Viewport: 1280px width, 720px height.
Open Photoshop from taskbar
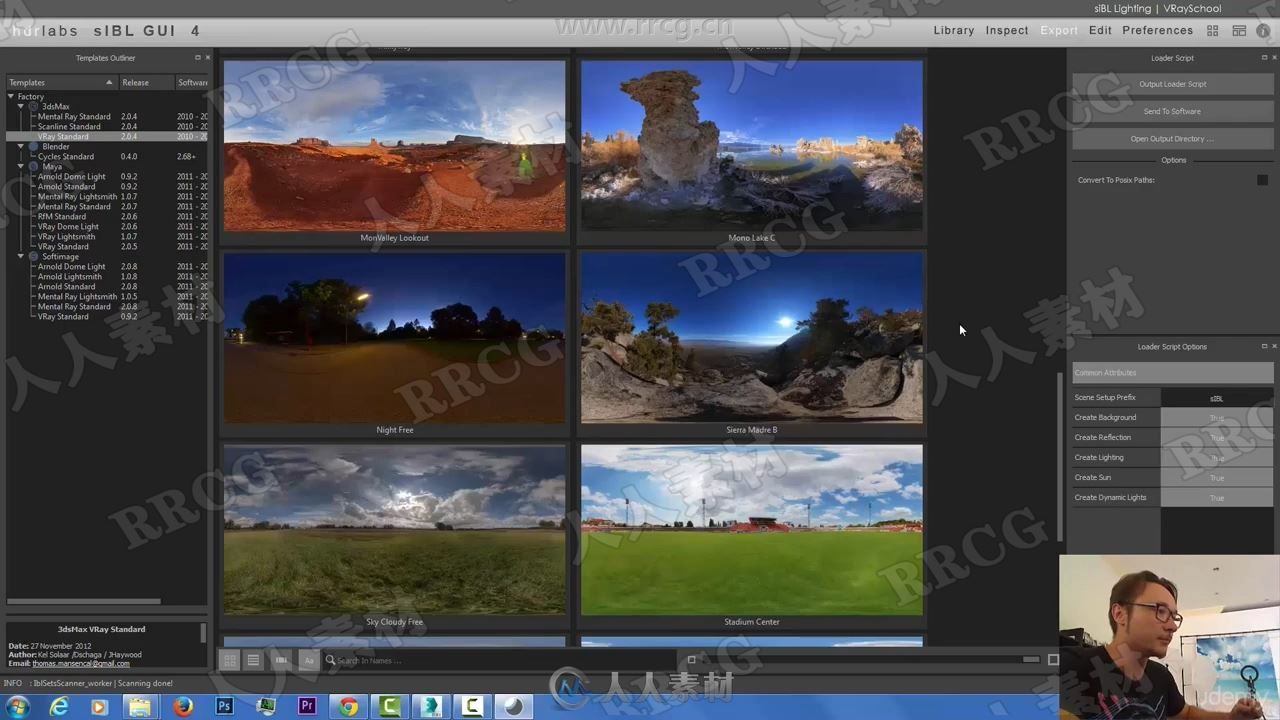[224, 706]
